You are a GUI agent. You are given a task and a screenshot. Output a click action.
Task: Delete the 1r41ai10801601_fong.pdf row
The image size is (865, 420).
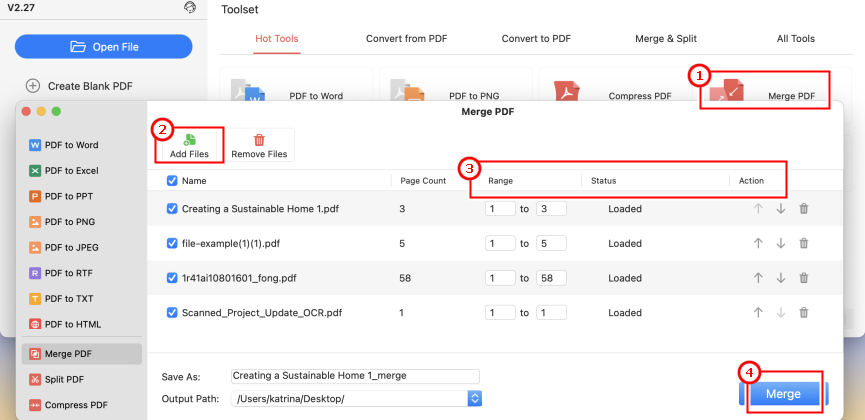[804, 278]
